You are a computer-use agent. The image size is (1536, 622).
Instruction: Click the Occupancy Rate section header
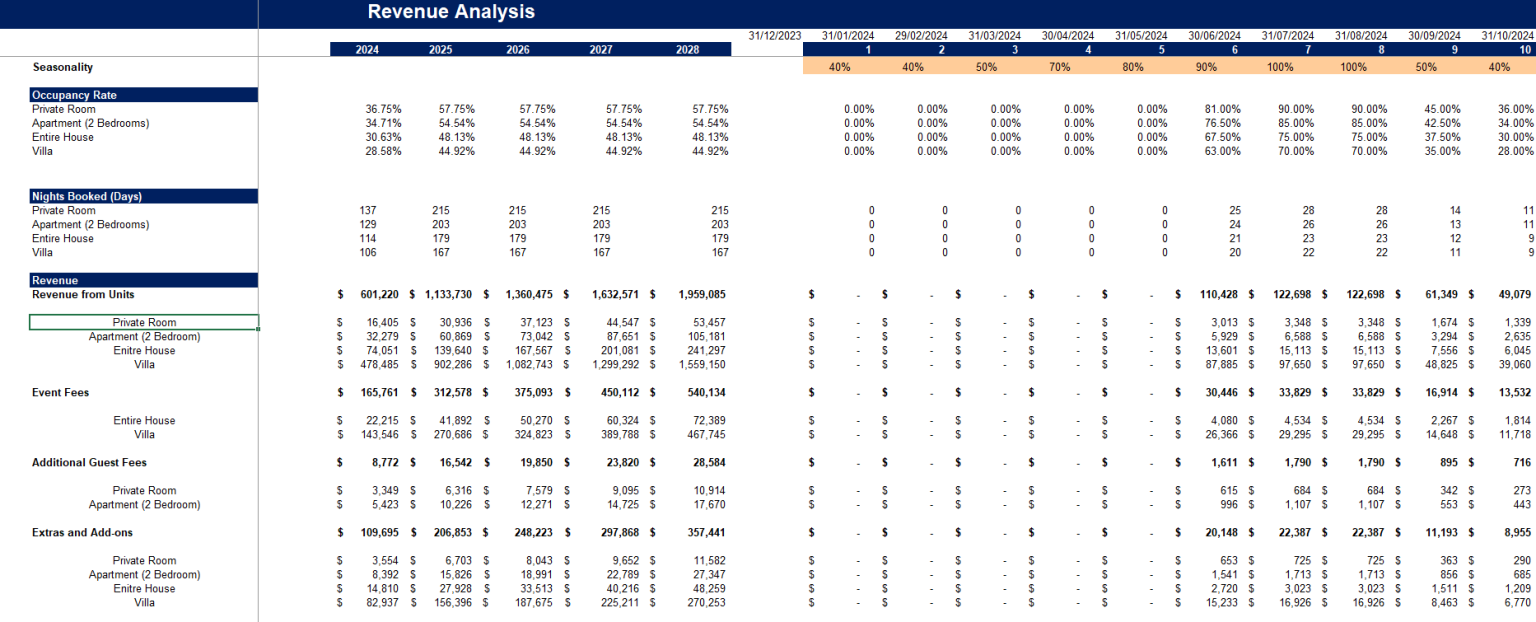click(x=144, y=95)
